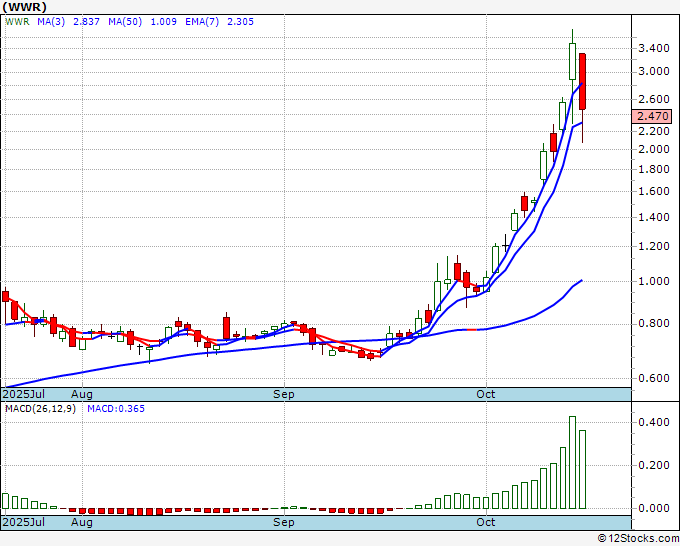The height and width of the screenshot is (546, 680).
Task: Click the 0.400 MACD axis label
Action: point(654,422)
